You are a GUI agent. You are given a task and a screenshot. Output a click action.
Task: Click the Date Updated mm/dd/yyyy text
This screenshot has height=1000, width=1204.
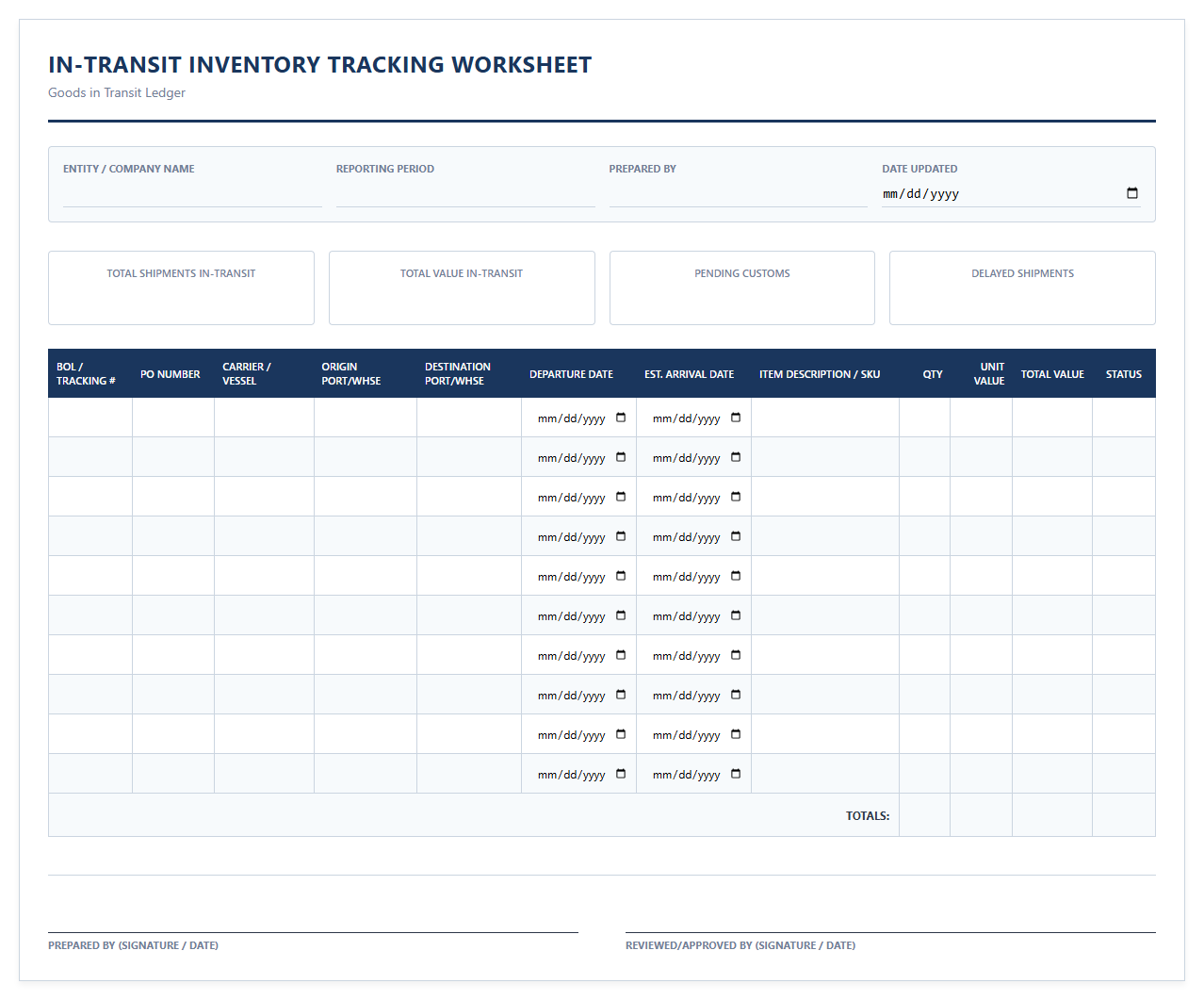920,194
